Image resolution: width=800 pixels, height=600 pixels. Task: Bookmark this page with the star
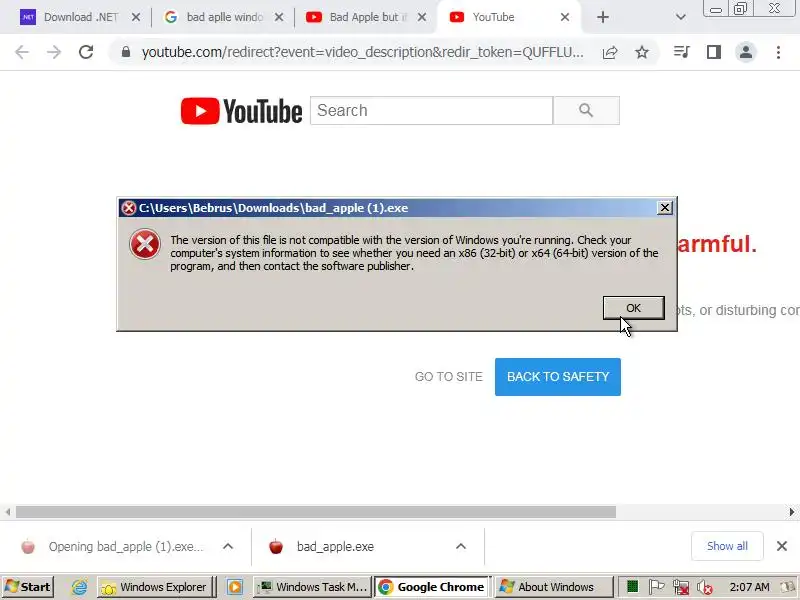coord(642,52)
